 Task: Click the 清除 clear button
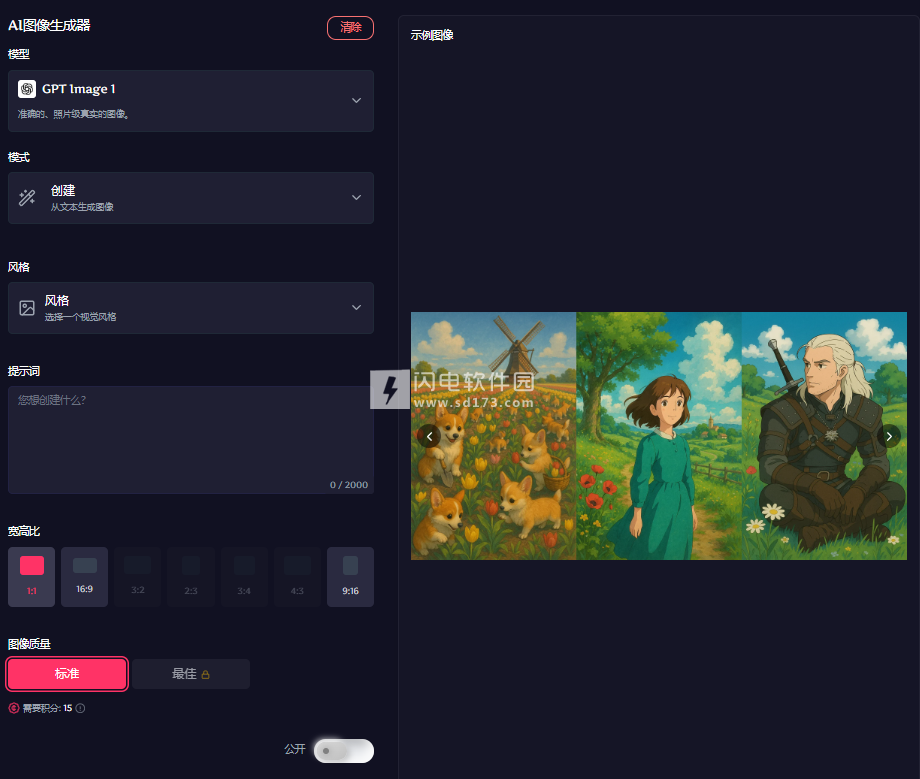(x=350, y=28)
